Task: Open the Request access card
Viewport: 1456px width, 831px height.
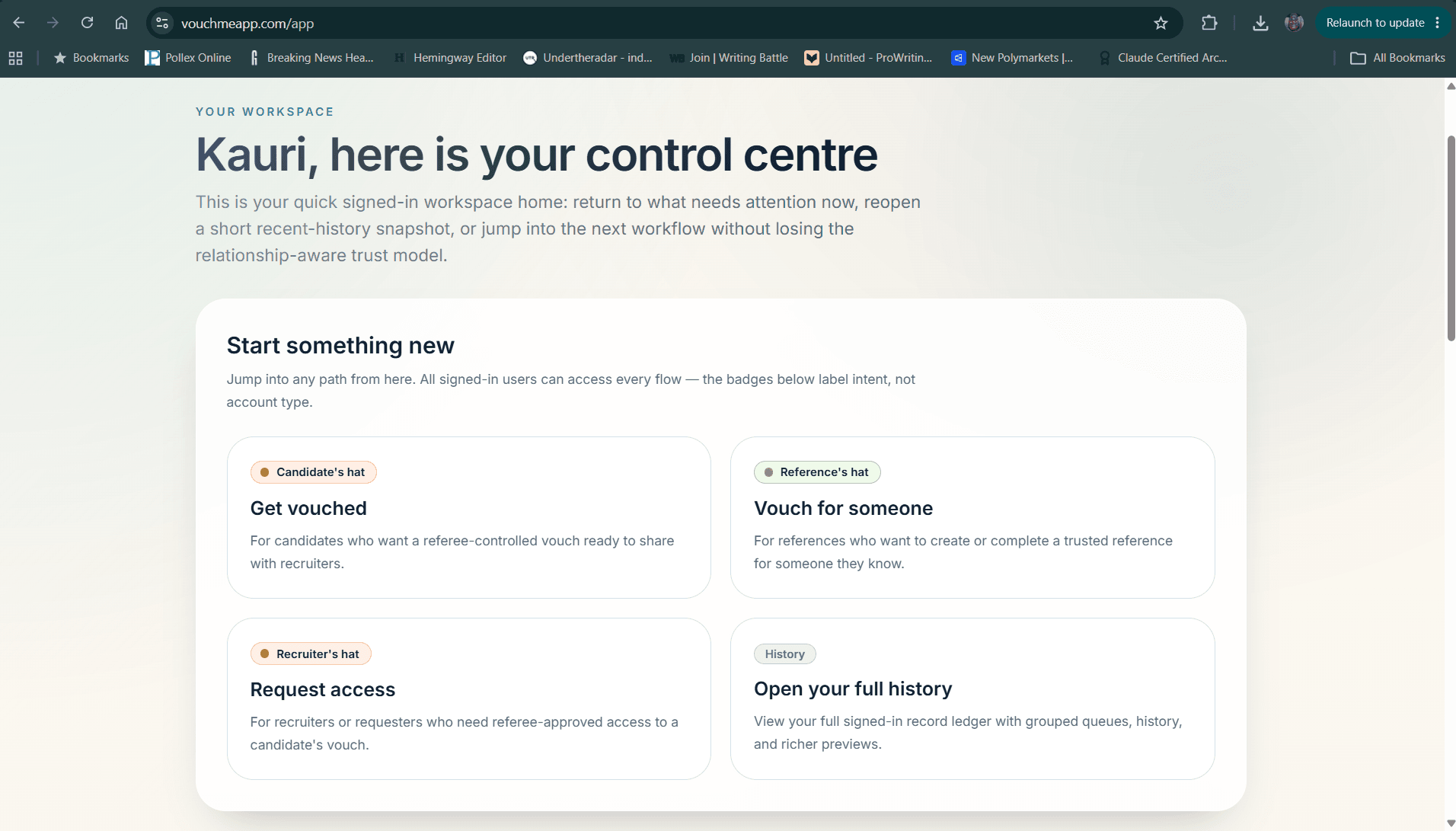Action: click(468, 698)
